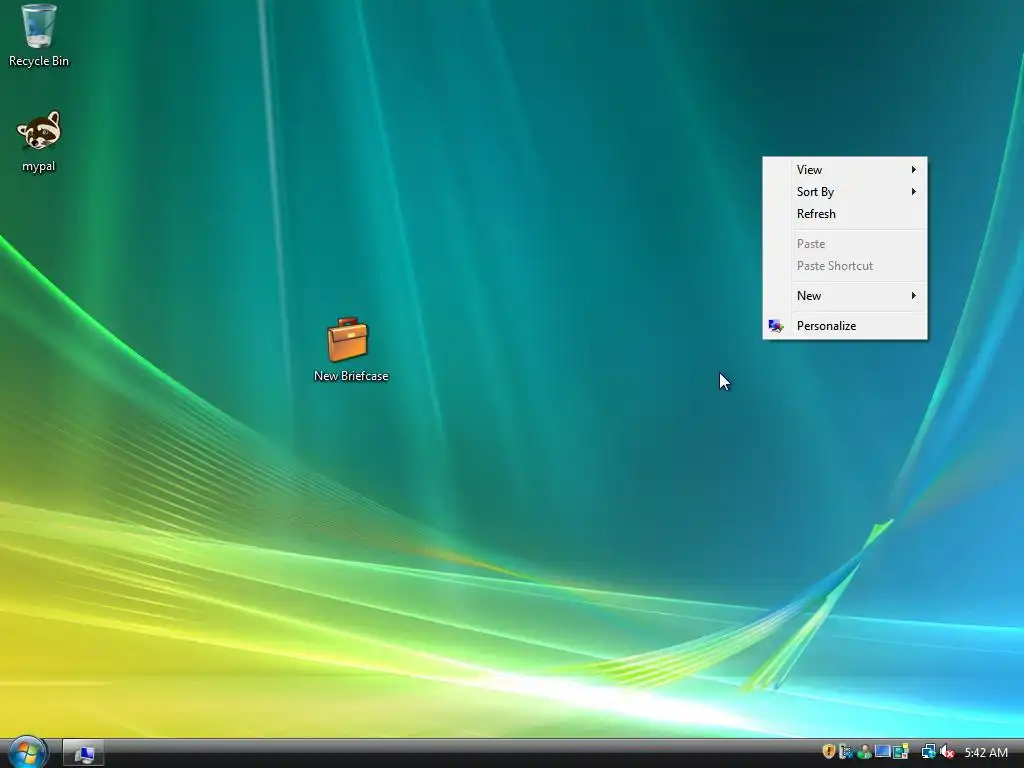
Task: Expand the View submenu arrow
Action: point(914,170)
